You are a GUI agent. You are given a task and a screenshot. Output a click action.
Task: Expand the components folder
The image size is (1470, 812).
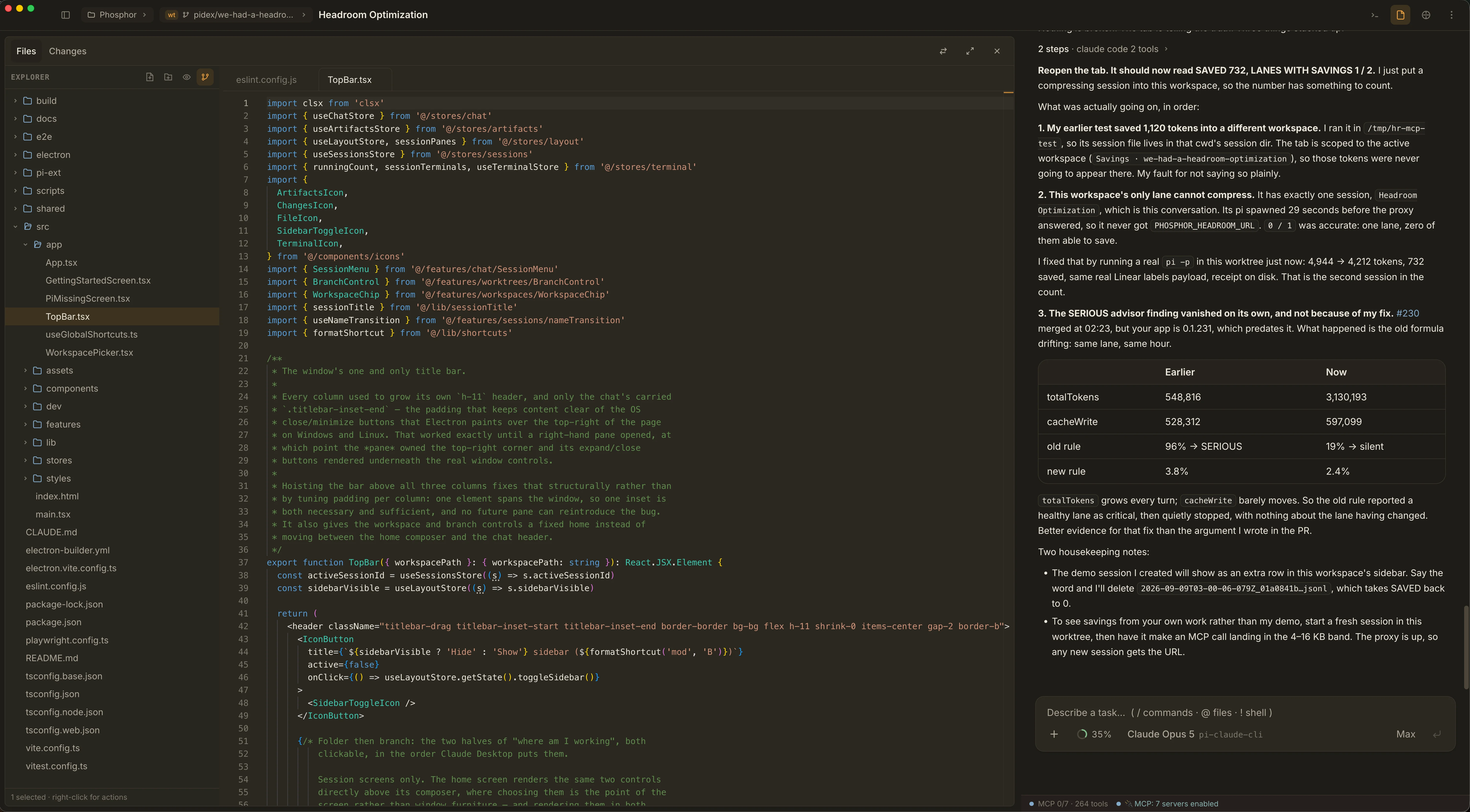pyautogui.click(x=112, y=389)
